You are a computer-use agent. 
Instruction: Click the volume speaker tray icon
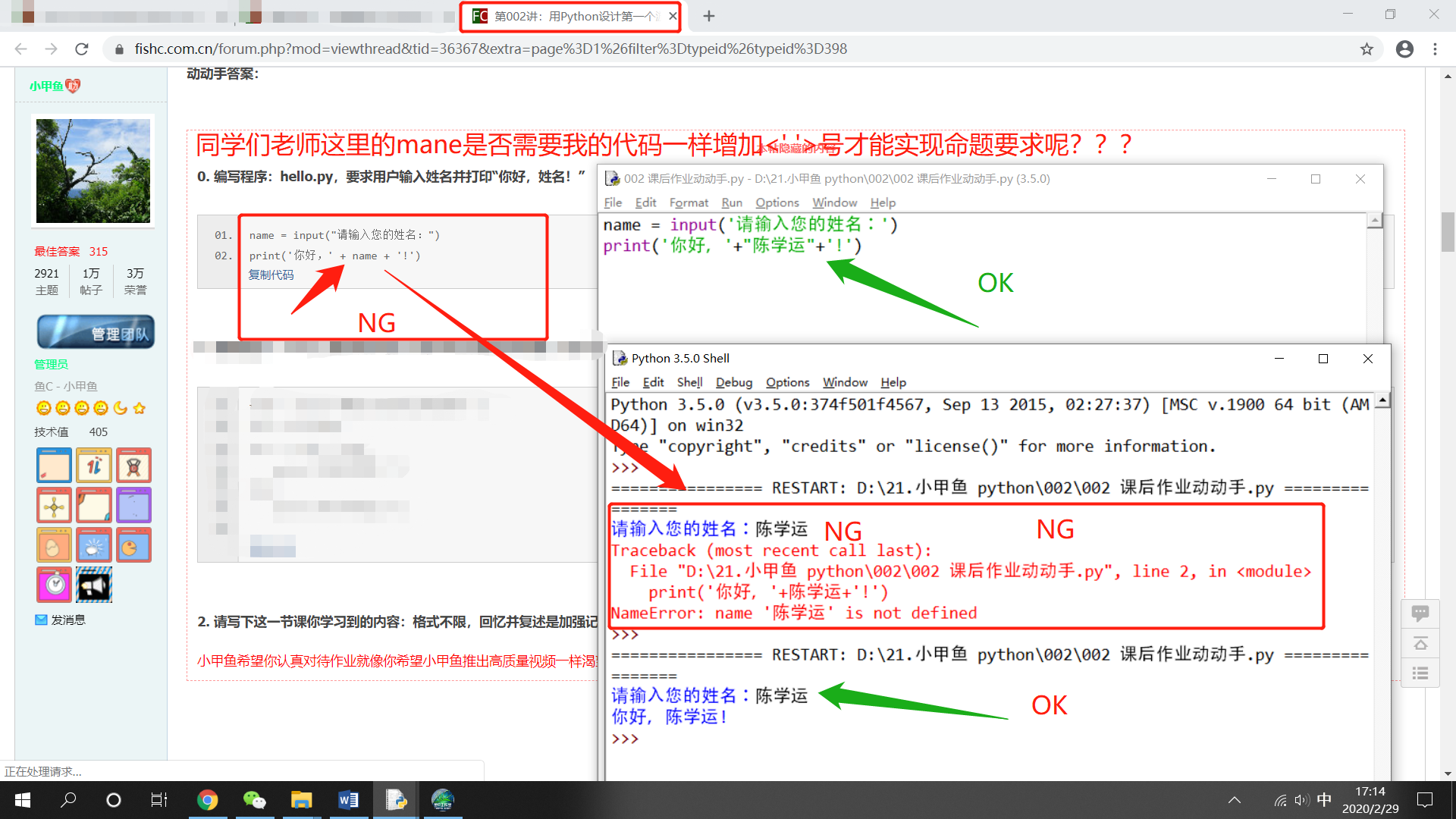1302,800
